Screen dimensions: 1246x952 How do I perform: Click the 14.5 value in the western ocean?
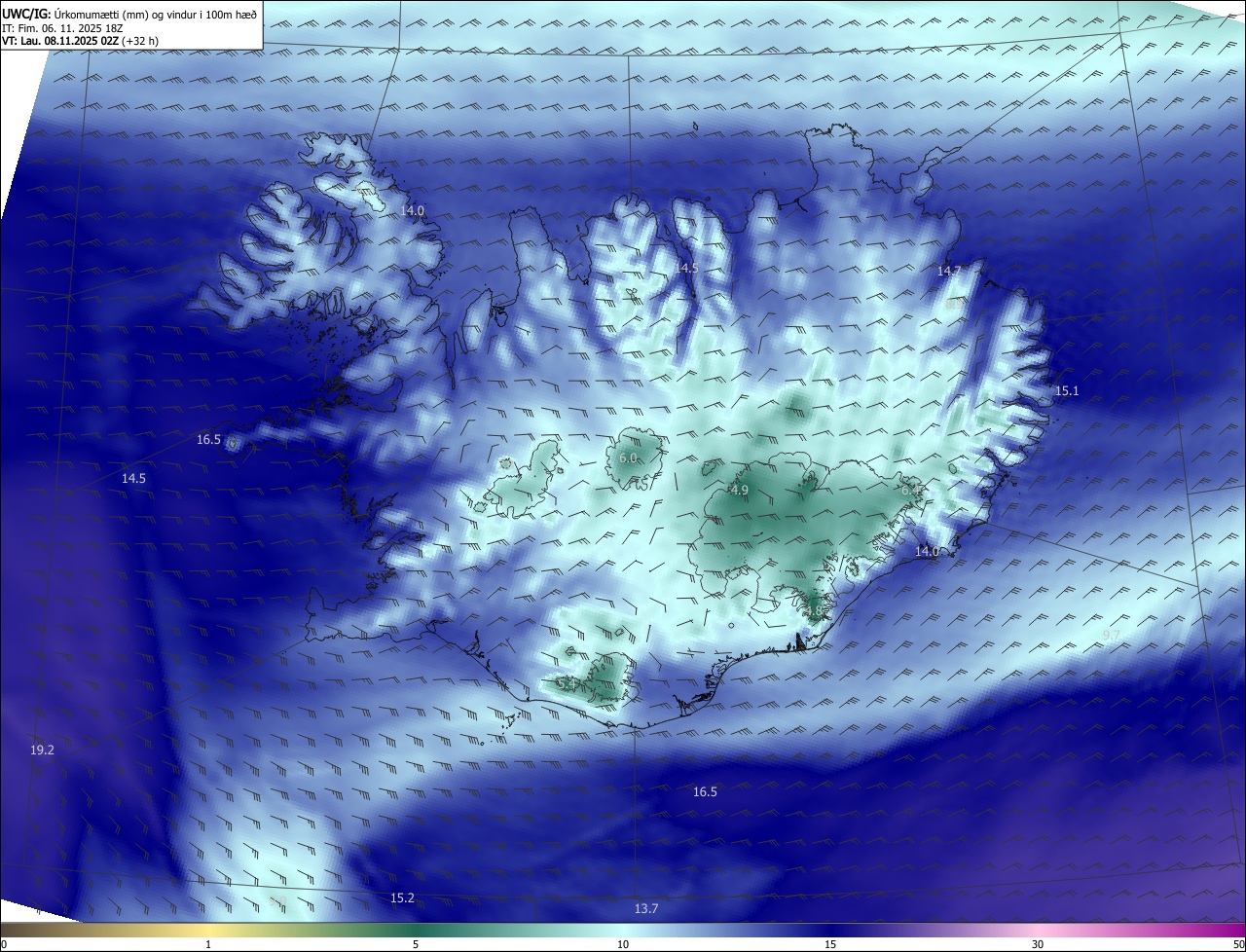pyautogui.click(x=133, y=478)
